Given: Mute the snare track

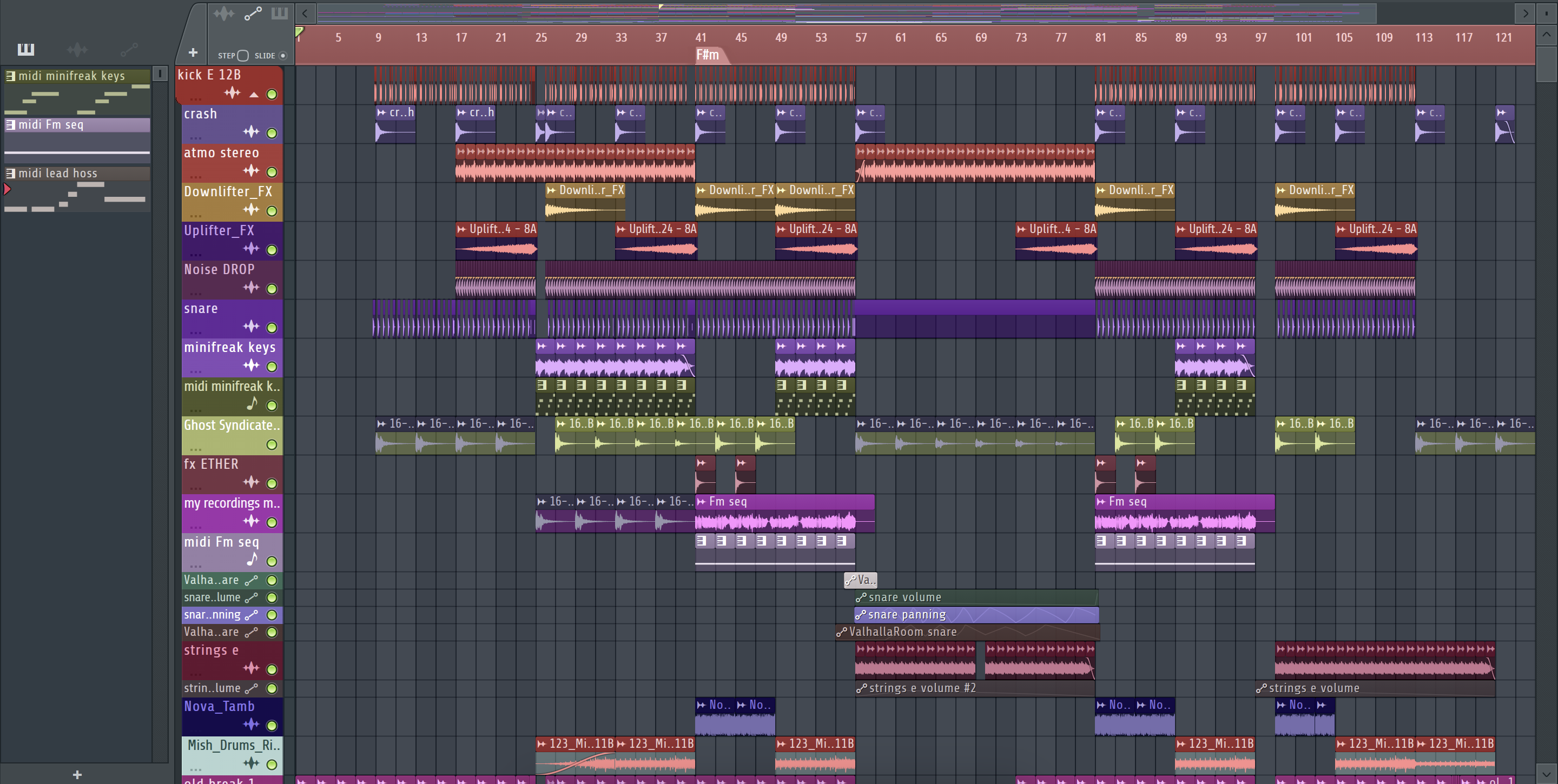Looking at the screenshot, I should [272, 328].
